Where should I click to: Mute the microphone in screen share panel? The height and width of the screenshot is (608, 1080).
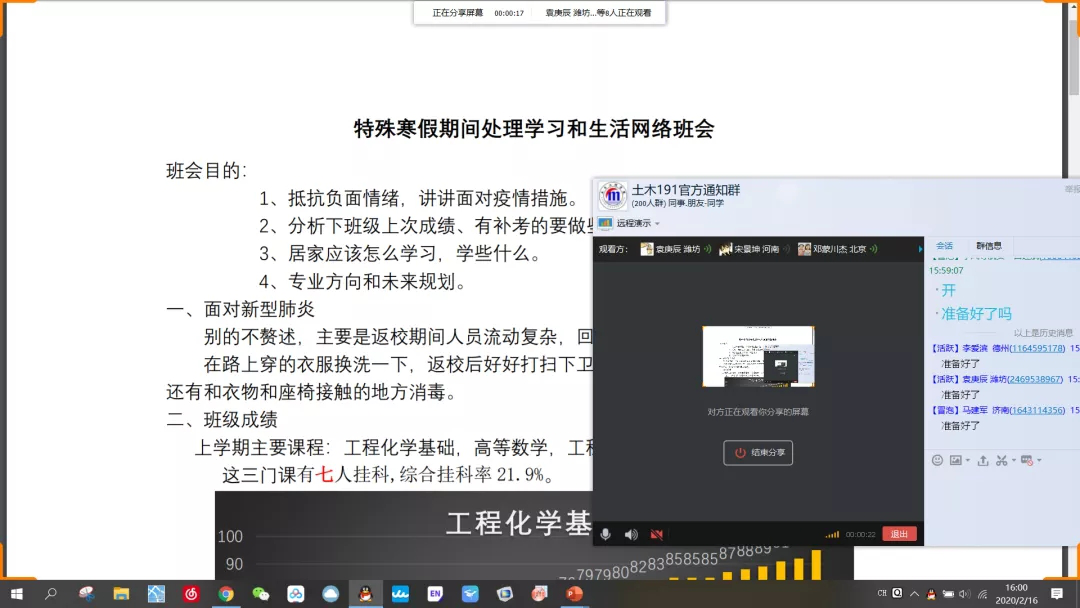coord(605,534)
